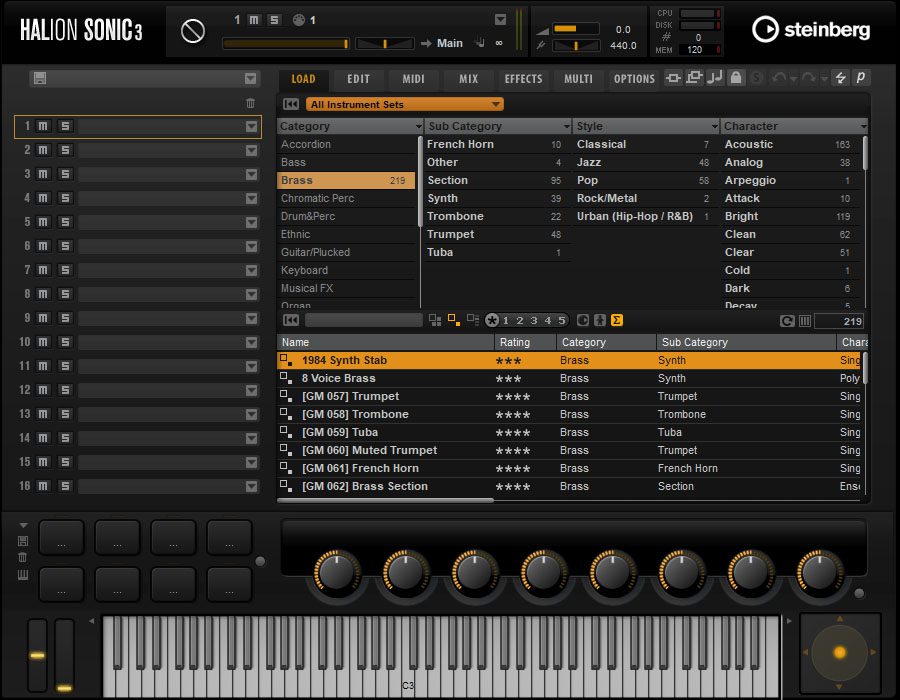
Task: Expand the Style attribute column dropdown
Action: coord(714,127)
